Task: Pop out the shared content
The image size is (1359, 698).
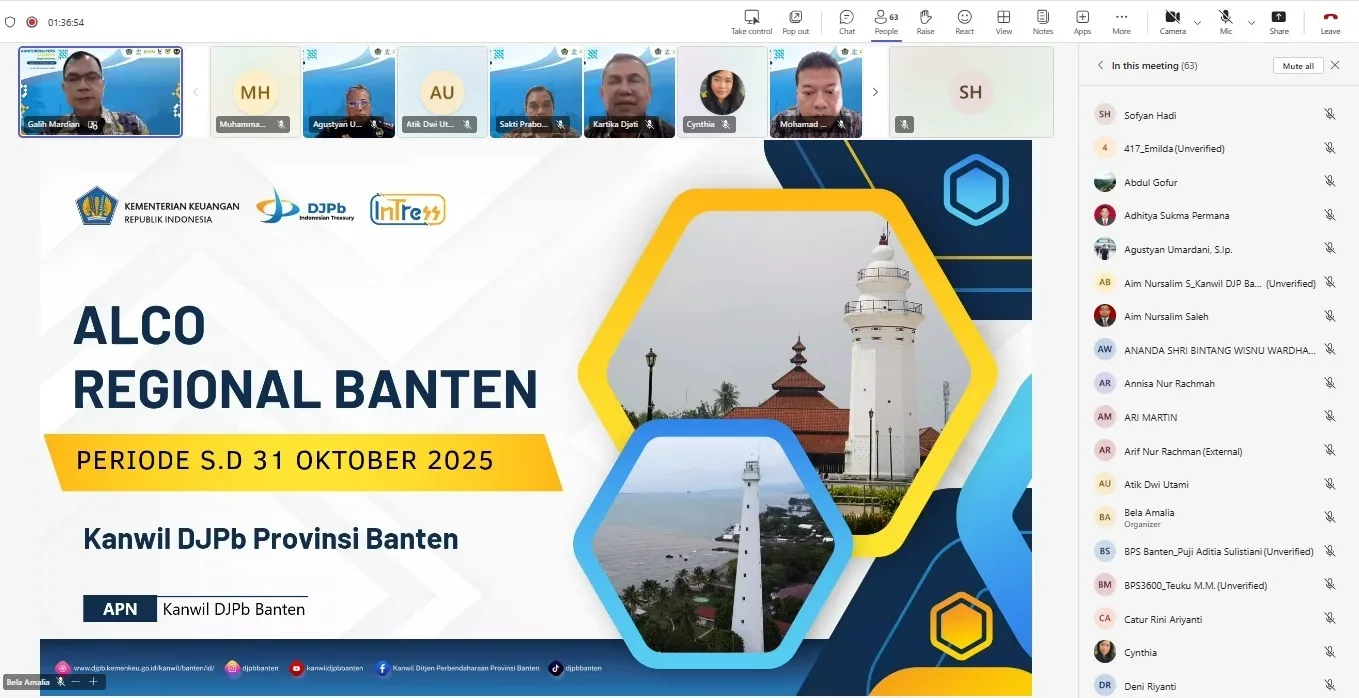Action: point(795,17)
